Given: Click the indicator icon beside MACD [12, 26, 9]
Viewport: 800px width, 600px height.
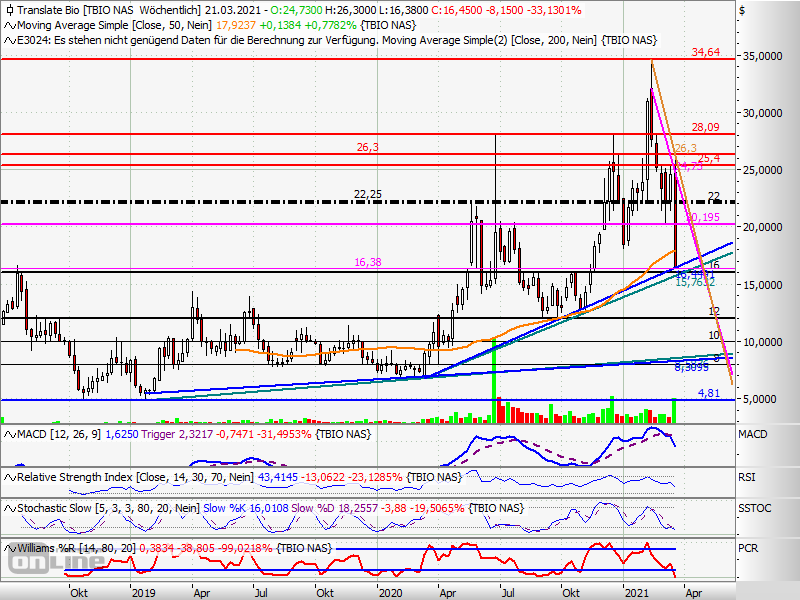Looking at the screenshot, I should (x=9, y=433).
